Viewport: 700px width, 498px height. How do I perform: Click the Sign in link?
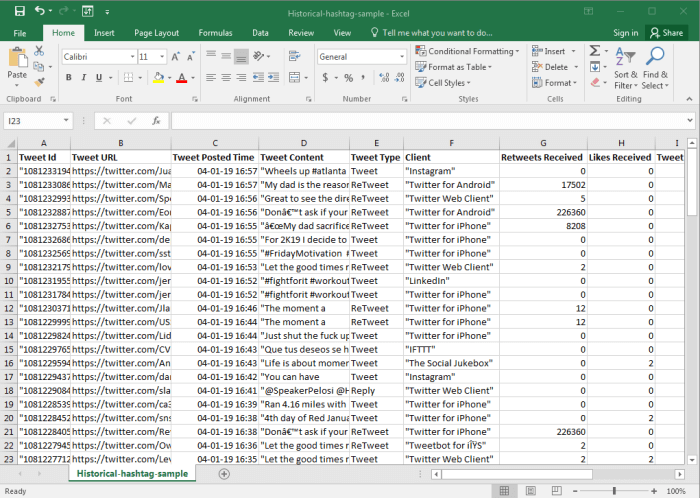click(625, 33)
